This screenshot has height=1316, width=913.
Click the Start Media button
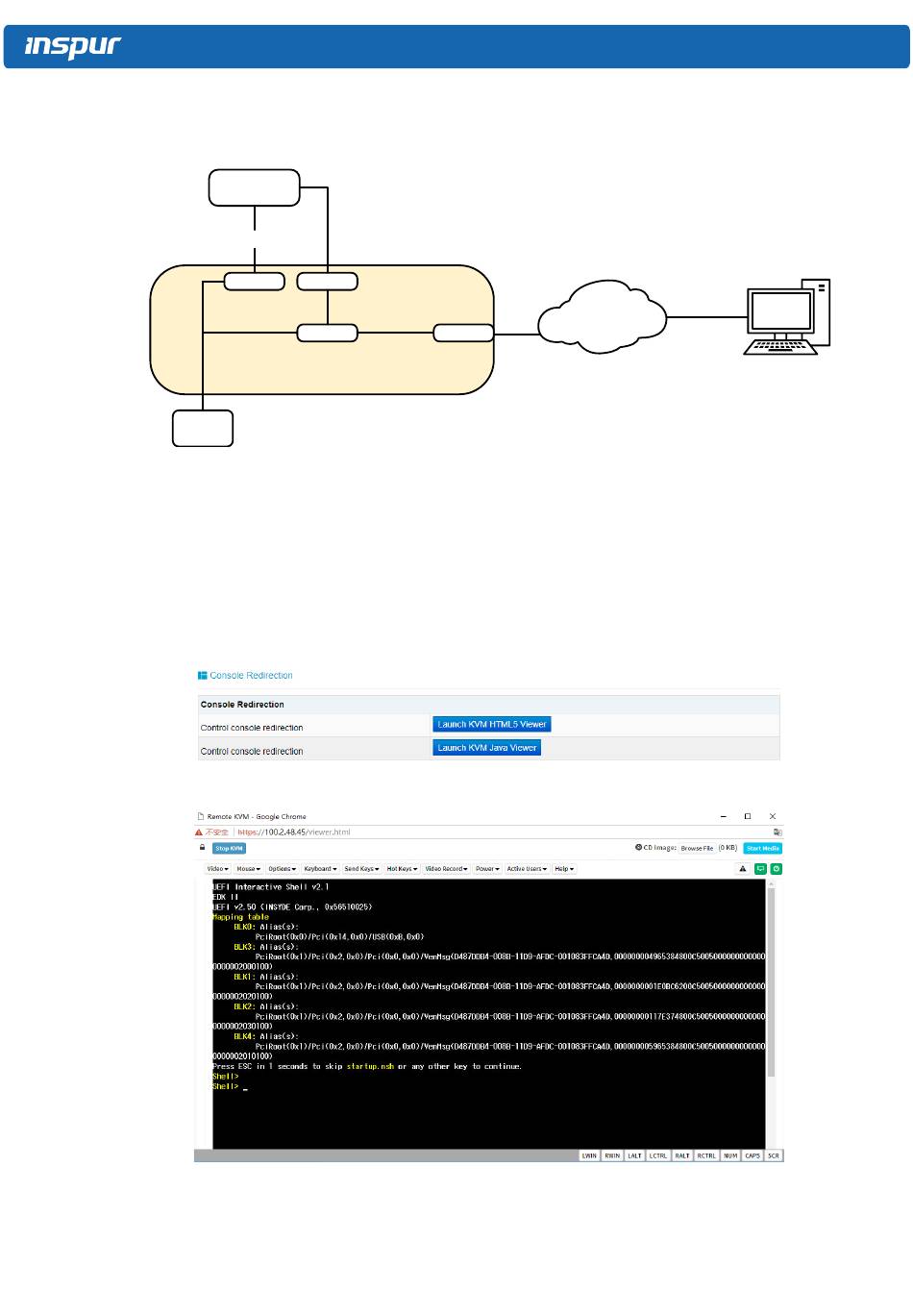763,849
